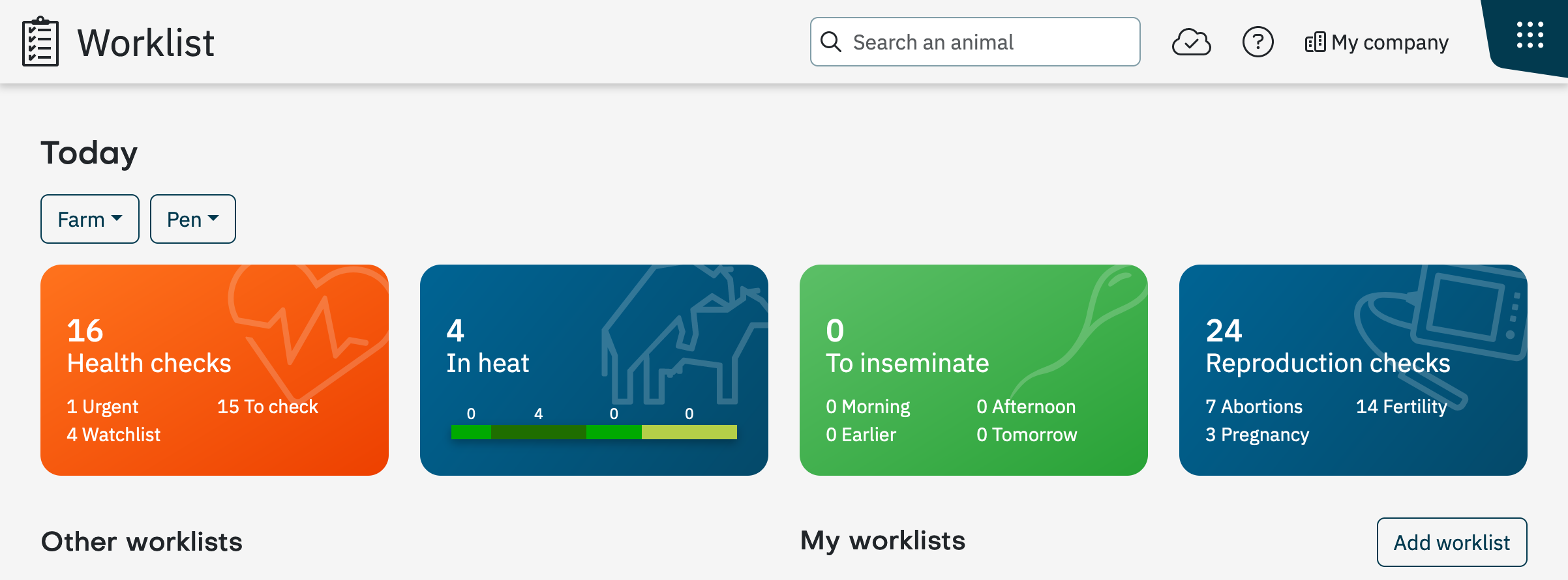Open the 0 To inseminate card
The width and height of the screenshot is (1568, 580).
[x=974, y=370]
